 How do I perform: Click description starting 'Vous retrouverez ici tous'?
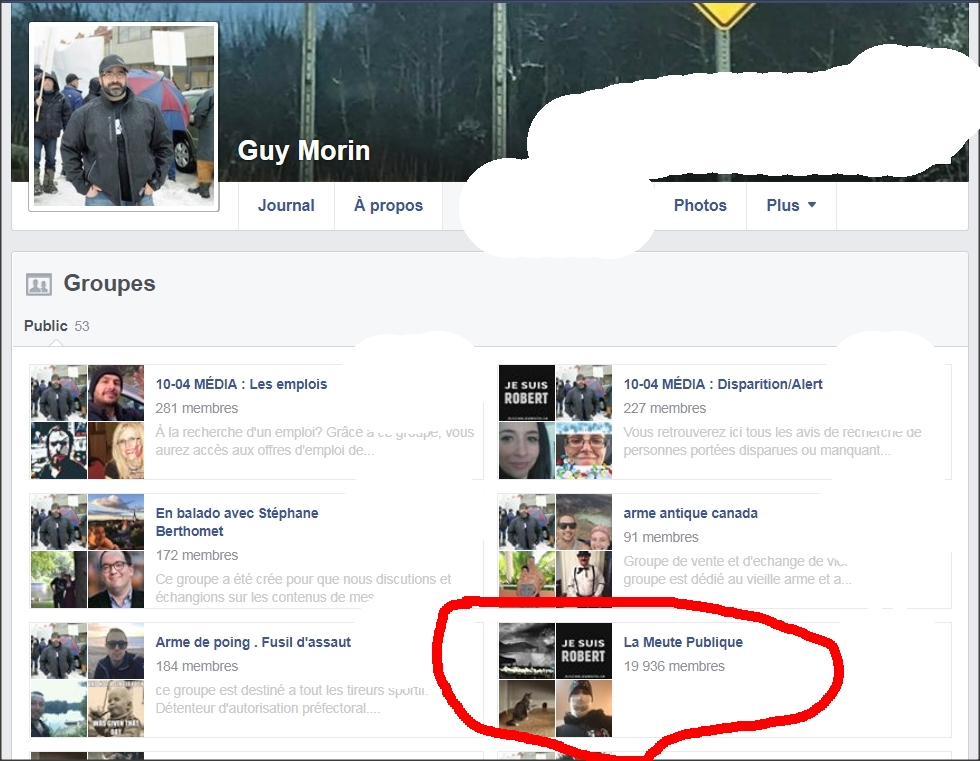[772, 441]
